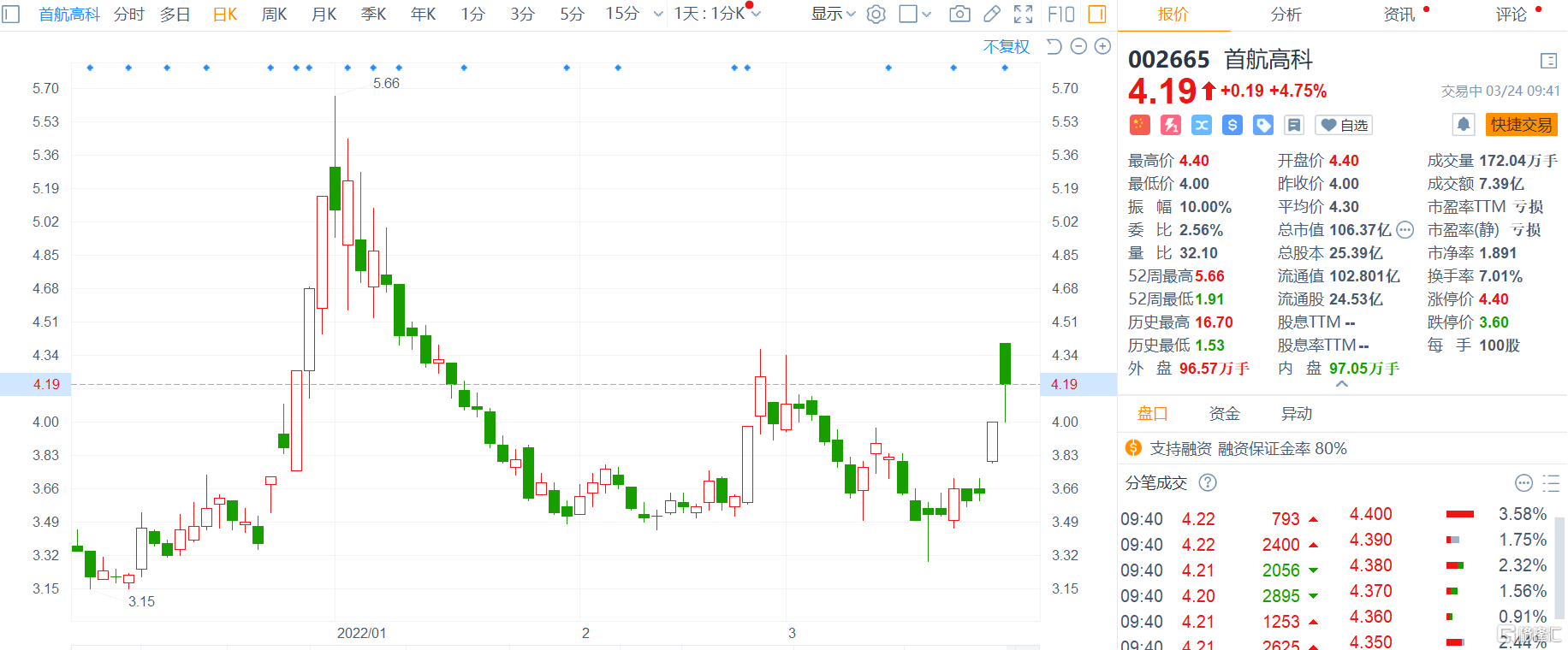Select the 月K monthly candlestick tab

click(x=324, y=14)
